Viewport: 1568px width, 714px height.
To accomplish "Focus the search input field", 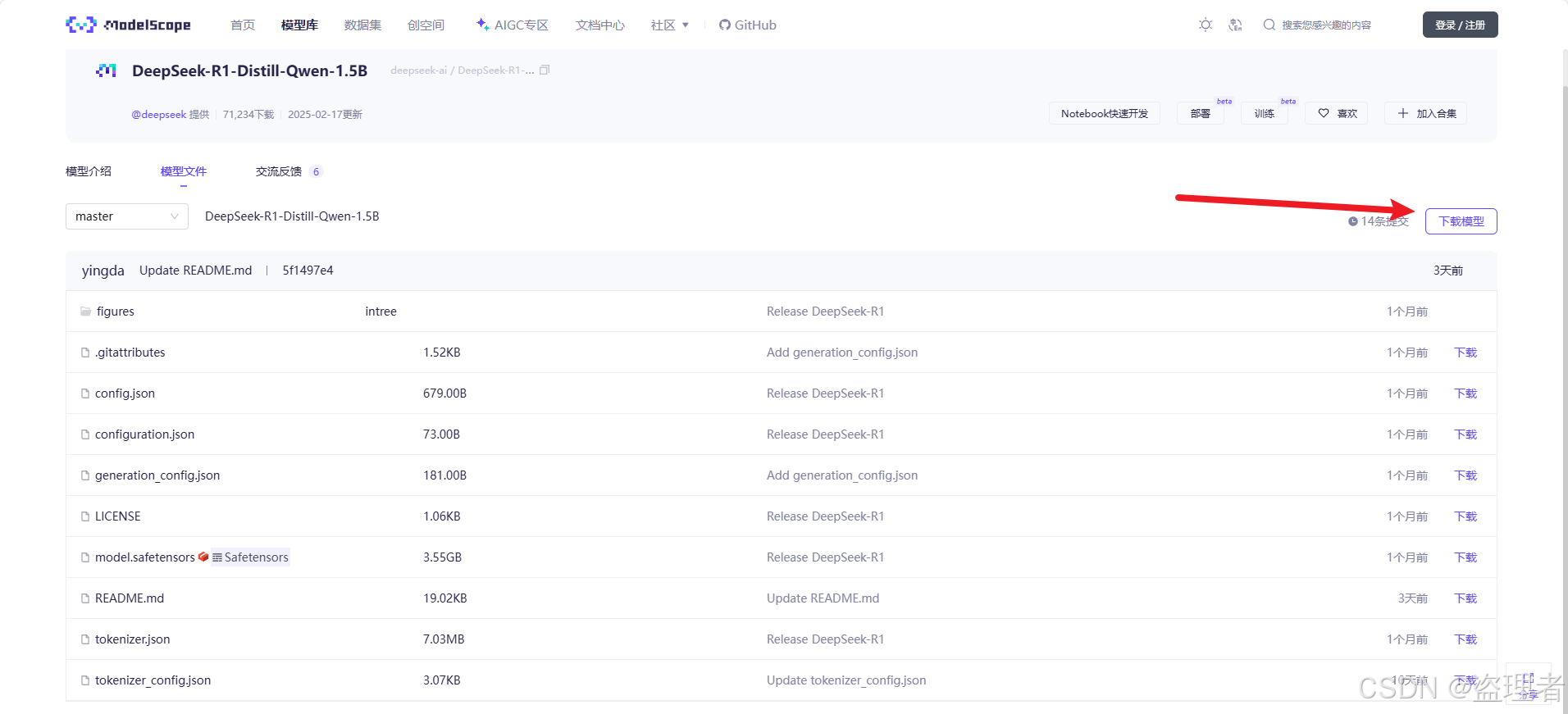I will tap(1326, 25).
